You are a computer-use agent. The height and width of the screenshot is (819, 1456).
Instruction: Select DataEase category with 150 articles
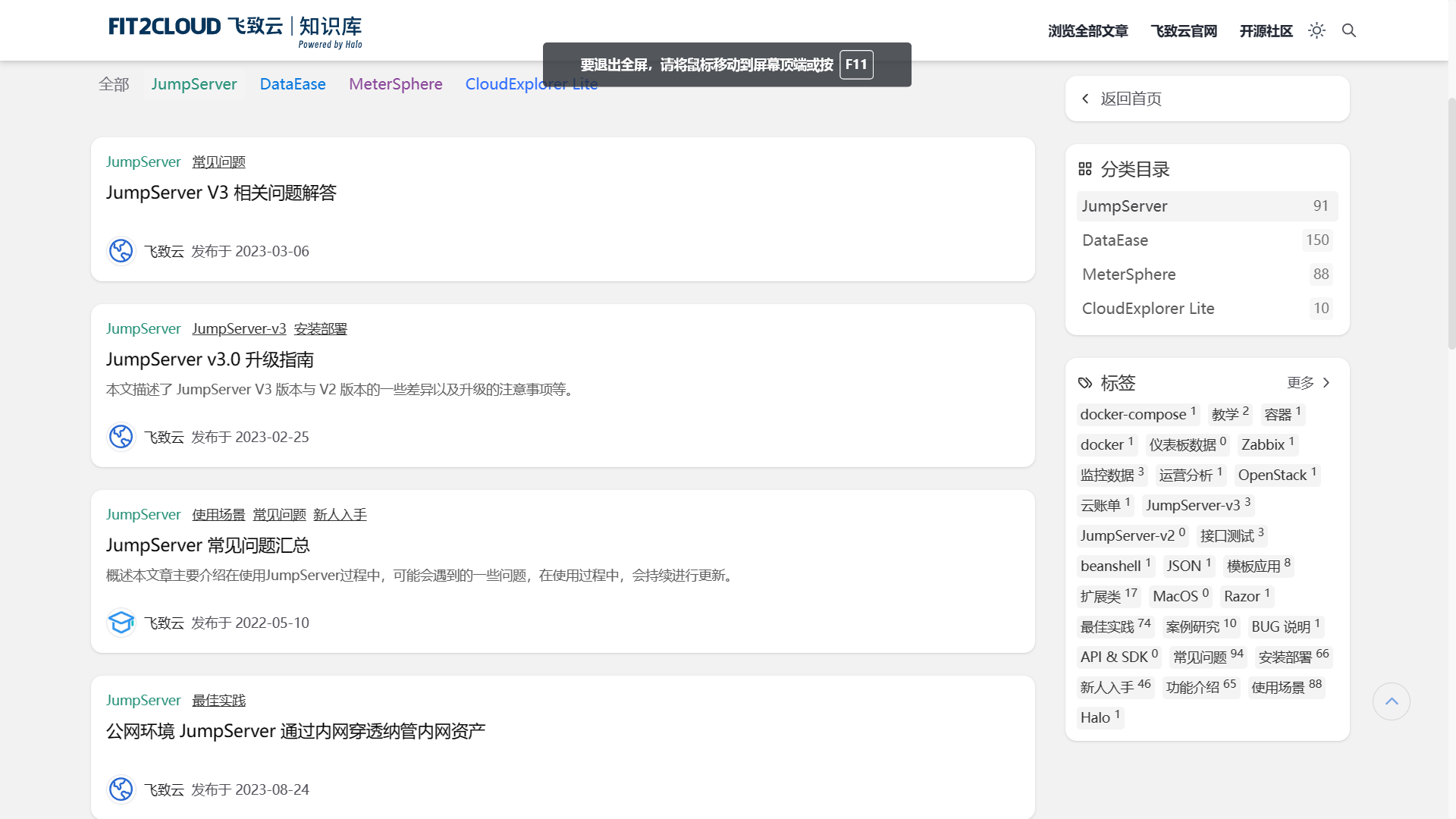pos(1207,240)
